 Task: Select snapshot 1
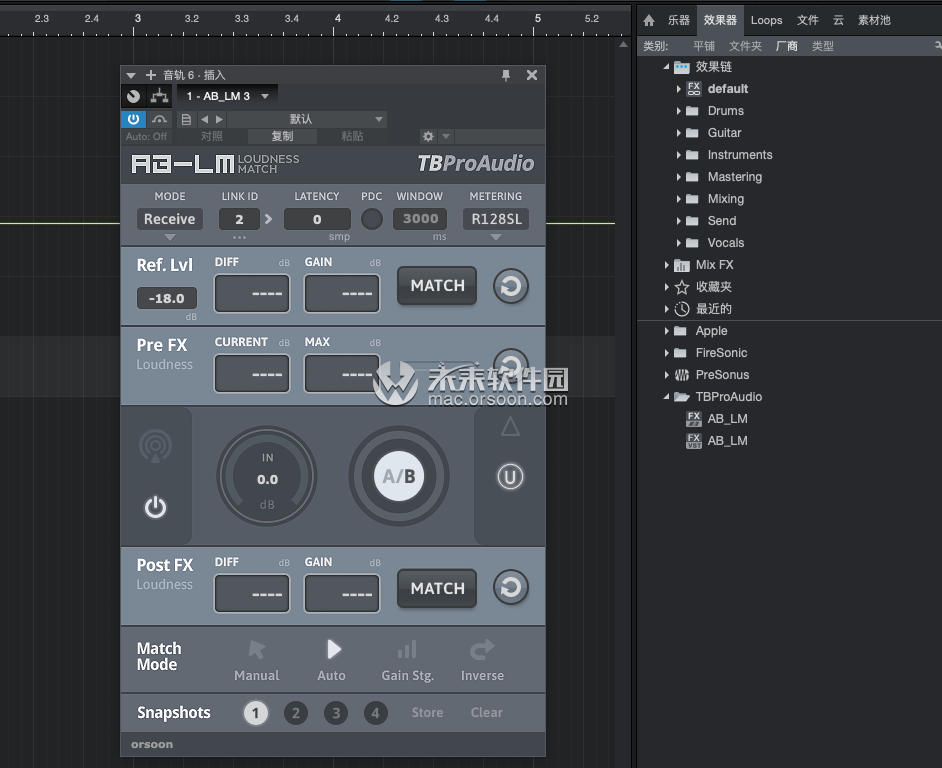(x=256, y=713)
